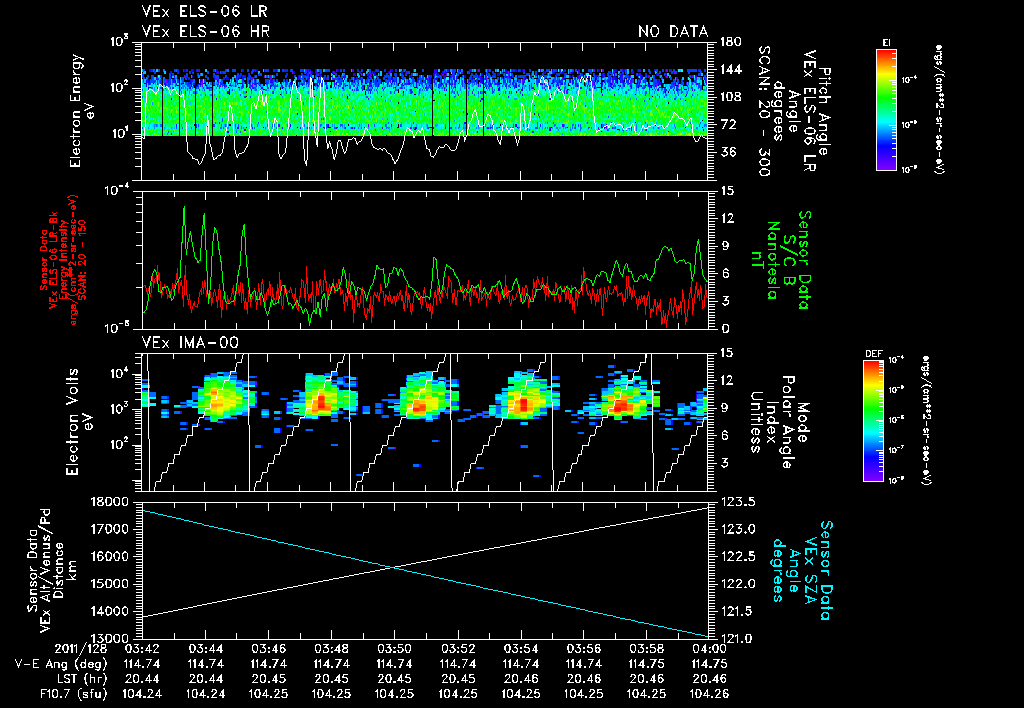Click the '03:42' time tick label
Image resolution: width=1024 pixels, height=708 pixels.
142,649
